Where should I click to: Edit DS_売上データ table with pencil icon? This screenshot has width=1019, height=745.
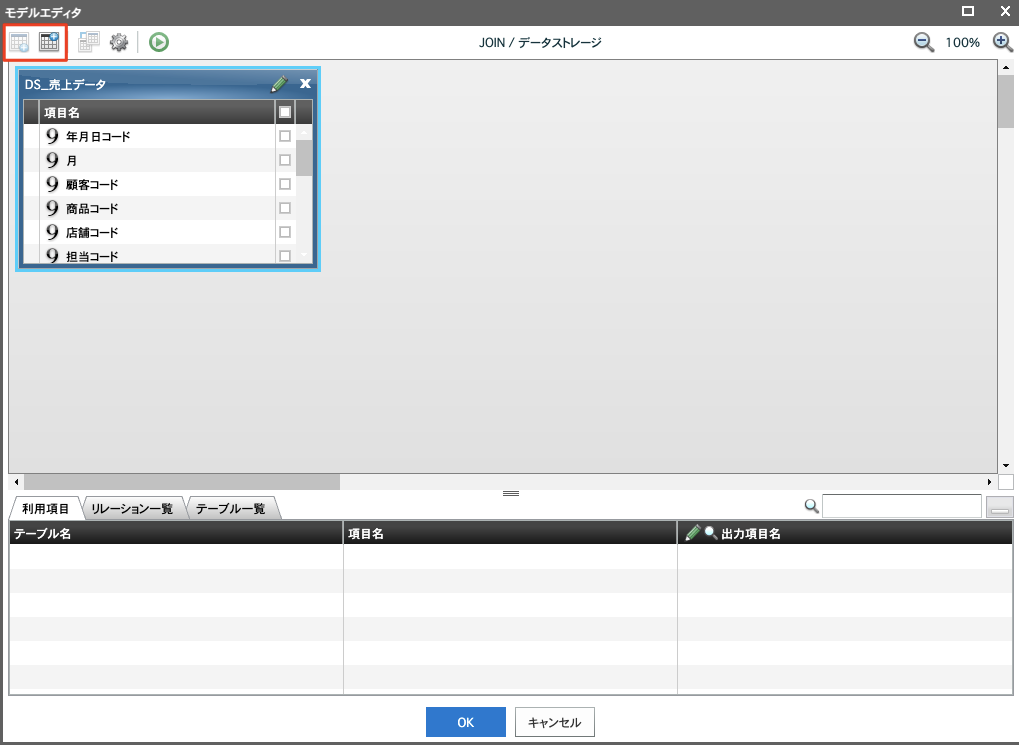coord(279,84)
